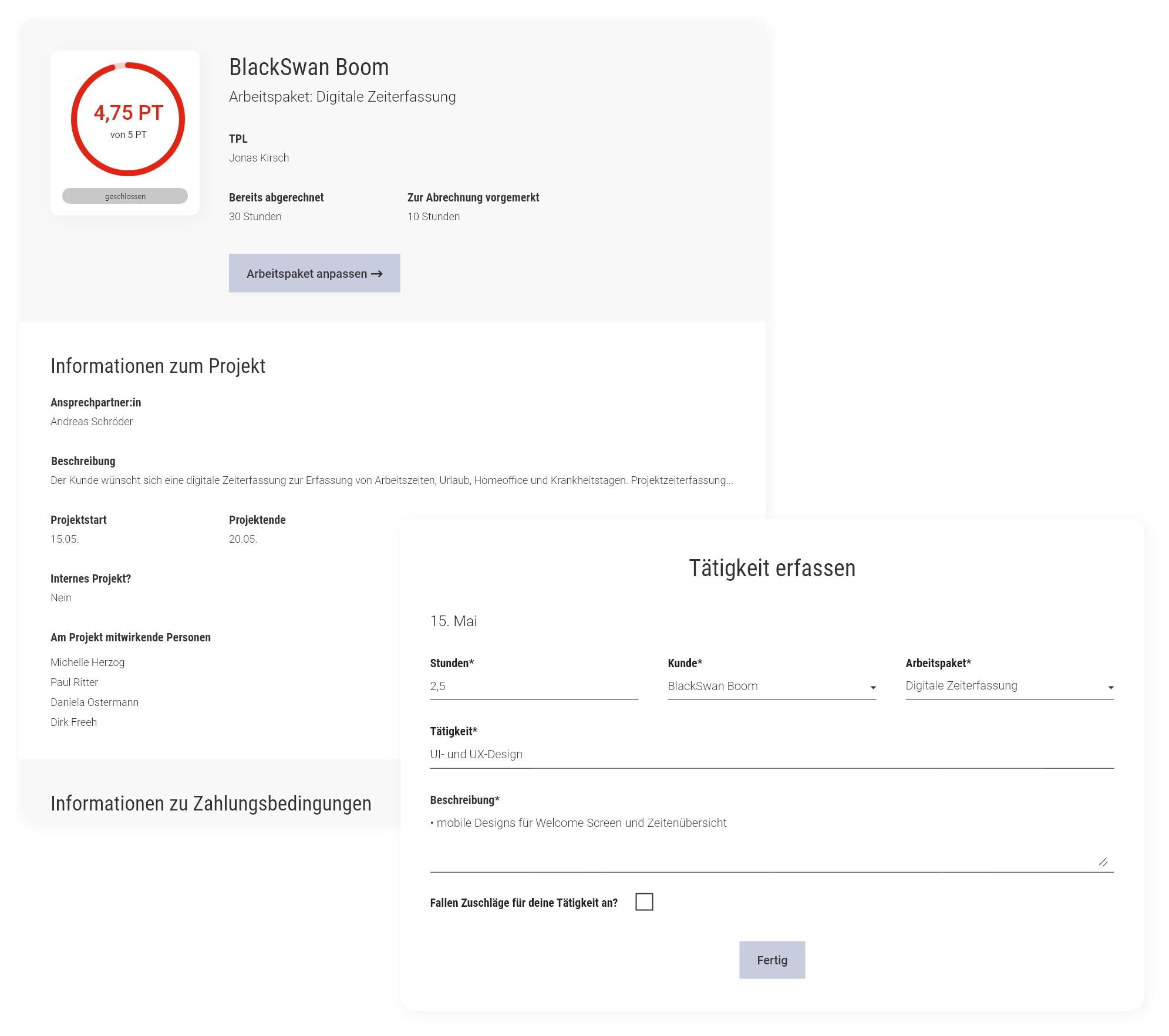Click contact Andreas Schröder
This screenshot has height=1036, width=1169.
pyautogui.click(x=92, y=421)
